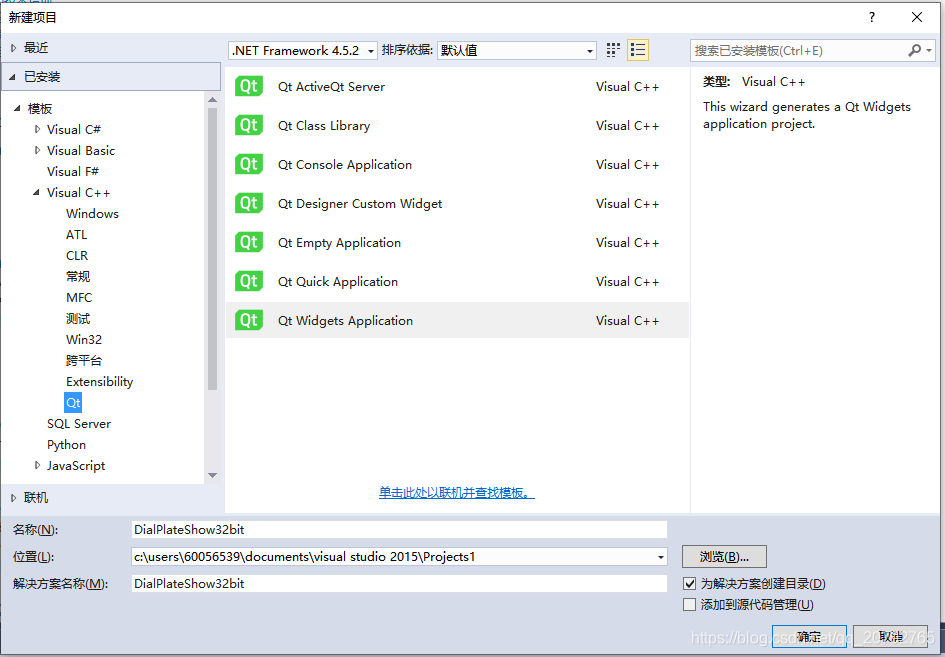The width and height of the screenshot is (945, 657).
Task: Expand the Visual C# node
Action: (x=37, y=129)
